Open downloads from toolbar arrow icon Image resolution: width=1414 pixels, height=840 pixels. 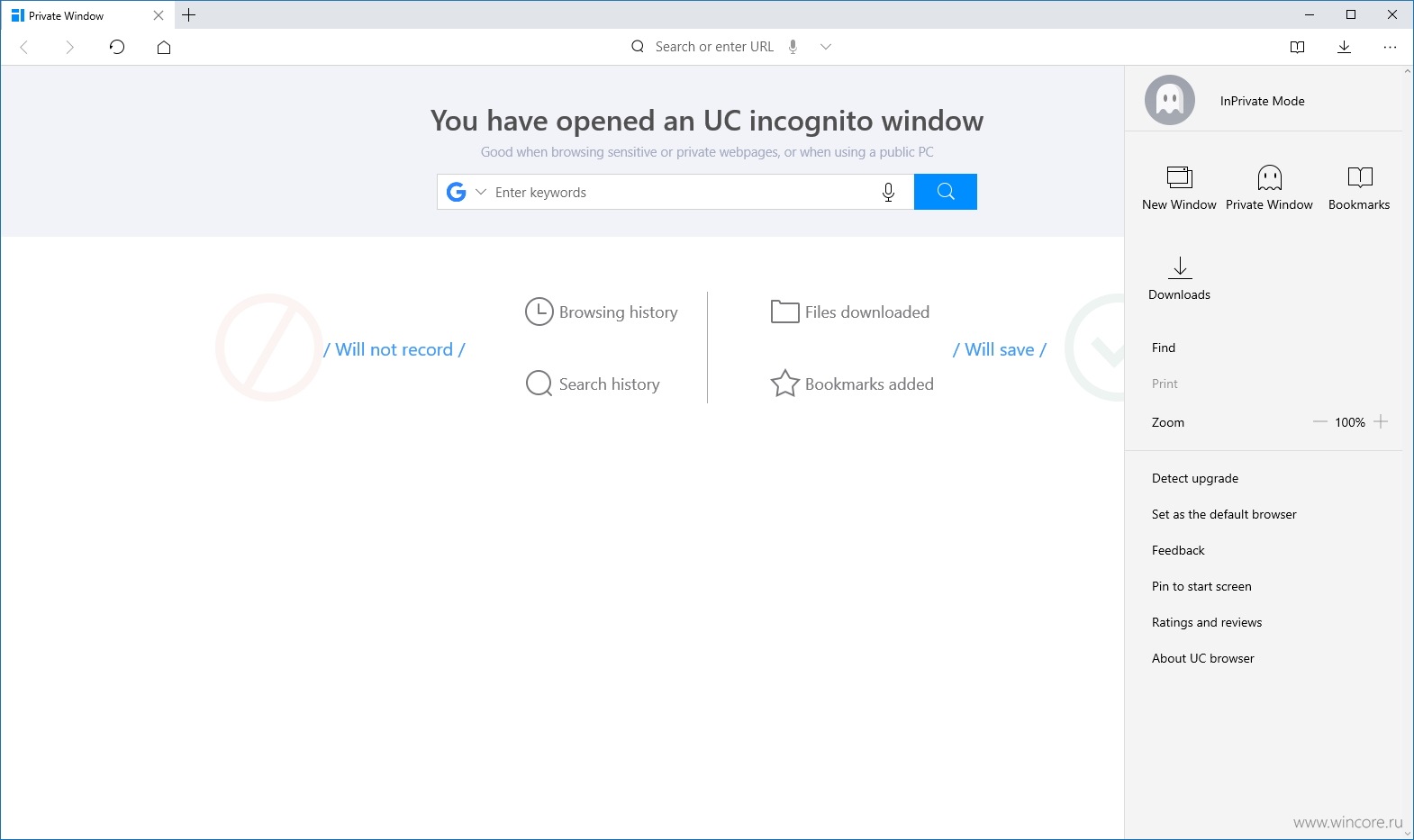(x=1344, y=47)
